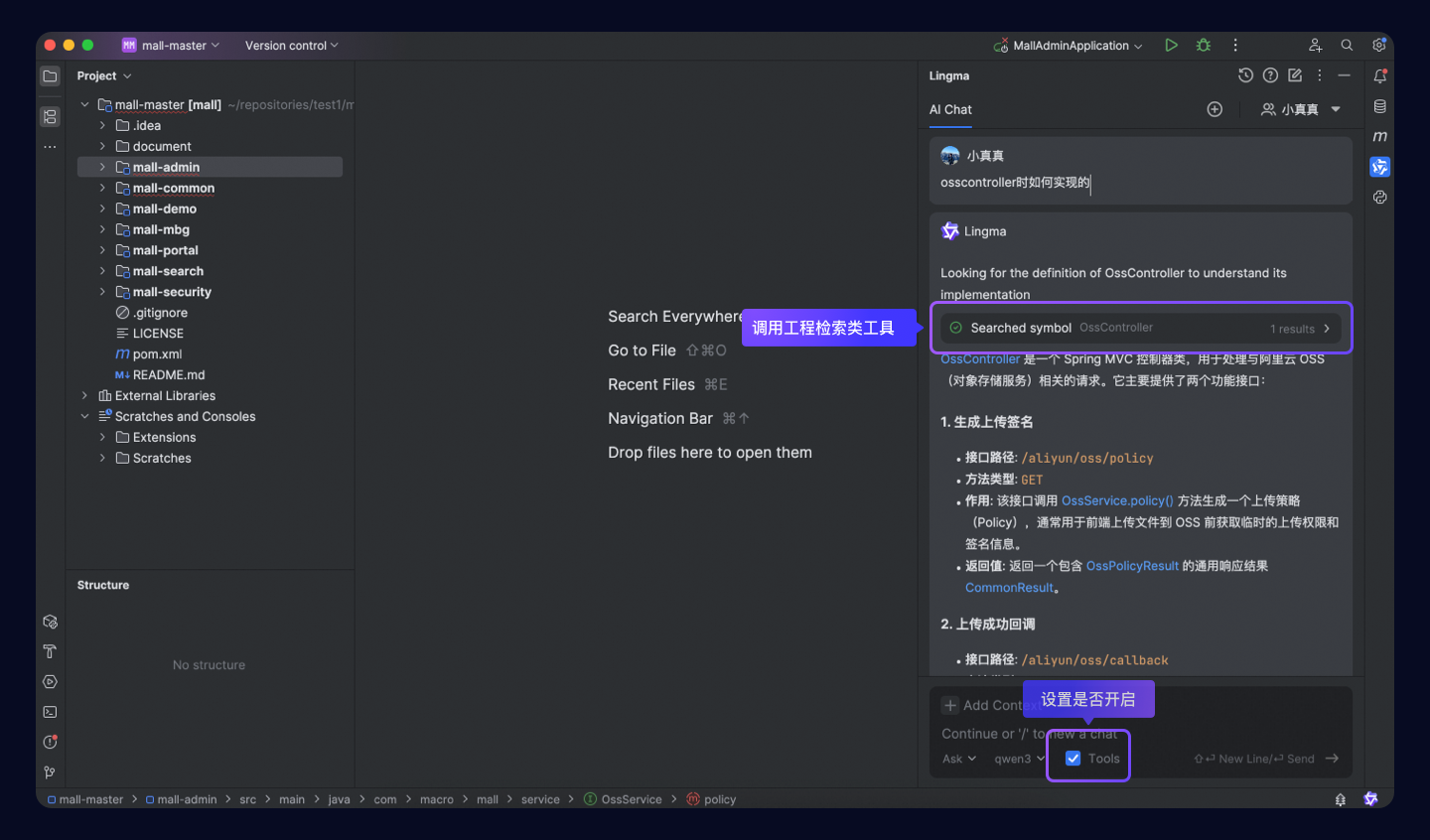Screen dimensions: 1430x840
Task: Open the mall-master project dropdown in title bar
Action: [171, 45]
